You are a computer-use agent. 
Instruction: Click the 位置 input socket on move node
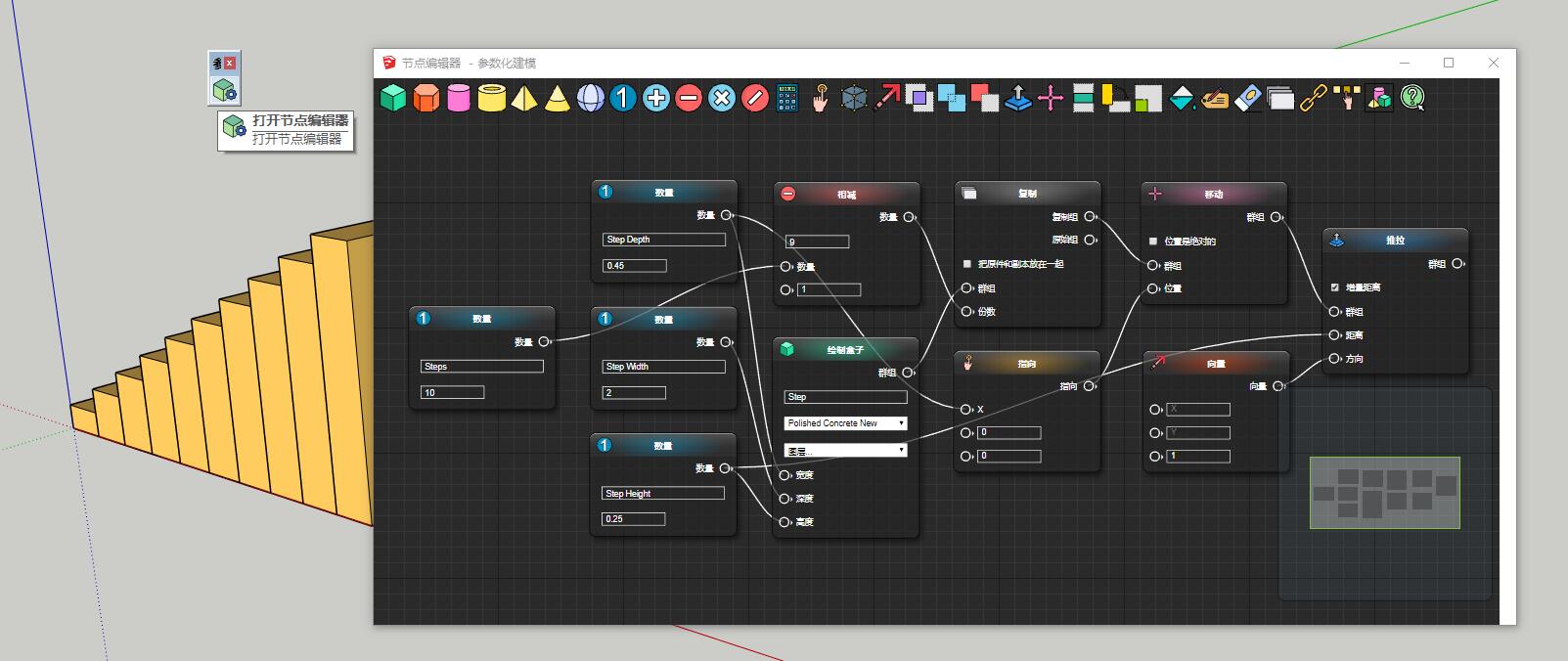click(x=1154, y=288)
